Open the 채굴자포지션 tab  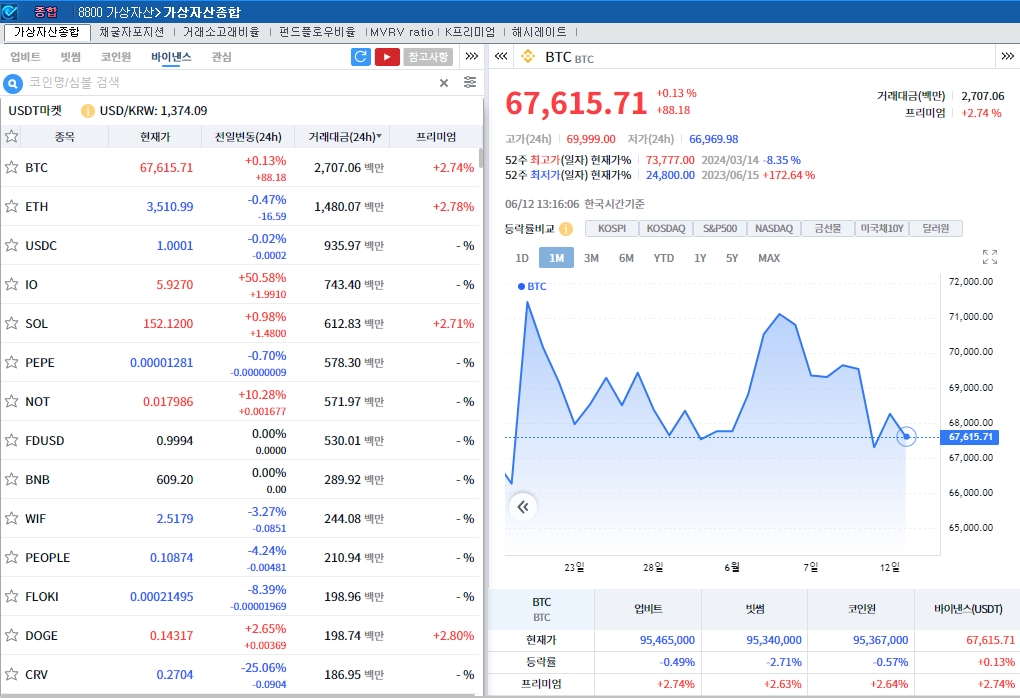coord(131,32)
